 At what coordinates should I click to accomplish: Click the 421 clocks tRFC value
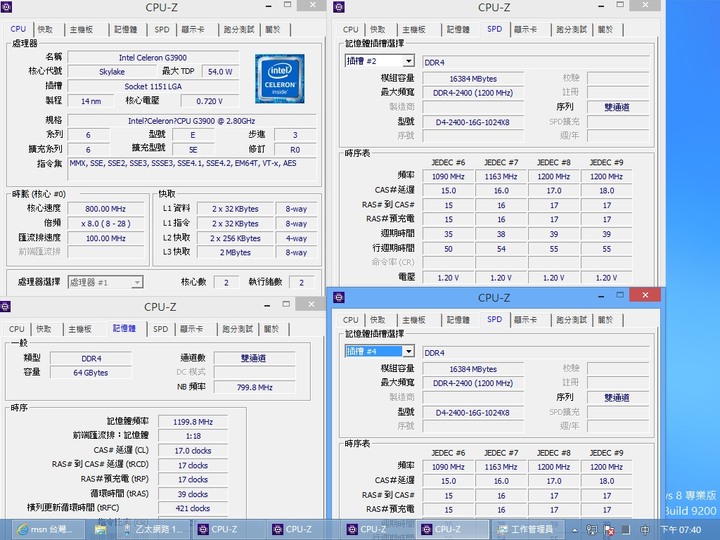pyautogui.click(x=193, y=508)
